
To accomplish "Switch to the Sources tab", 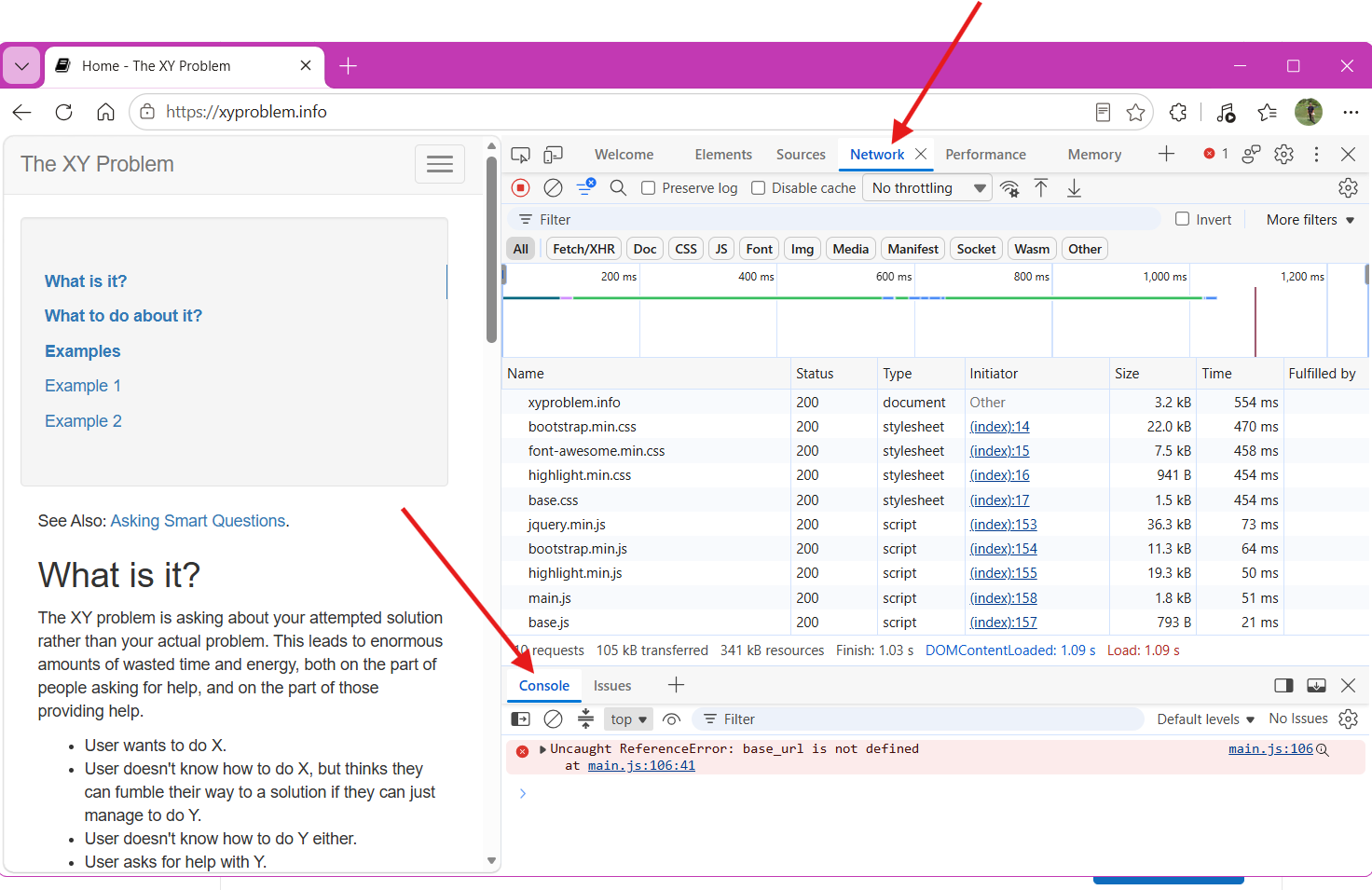I will coord(801,155).
